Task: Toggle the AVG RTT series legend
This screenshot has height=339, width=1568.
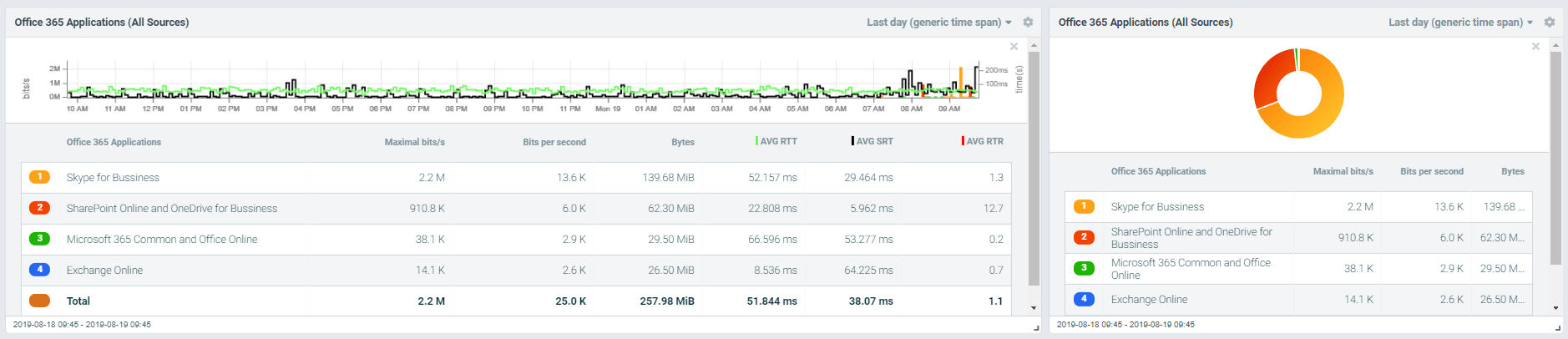Action: point(777,141)
